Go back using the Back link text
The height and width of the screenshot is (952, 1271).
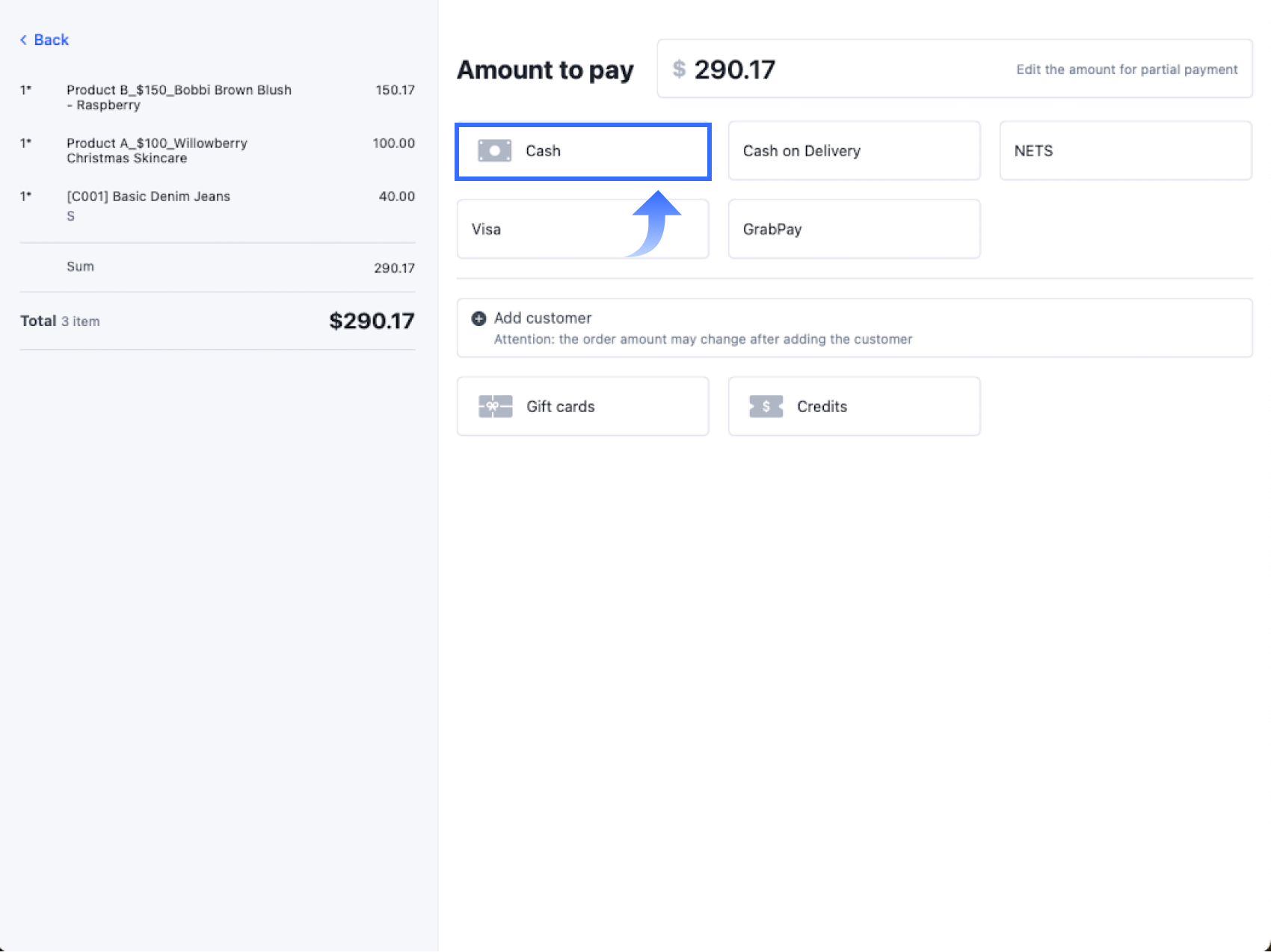(51, 40)
